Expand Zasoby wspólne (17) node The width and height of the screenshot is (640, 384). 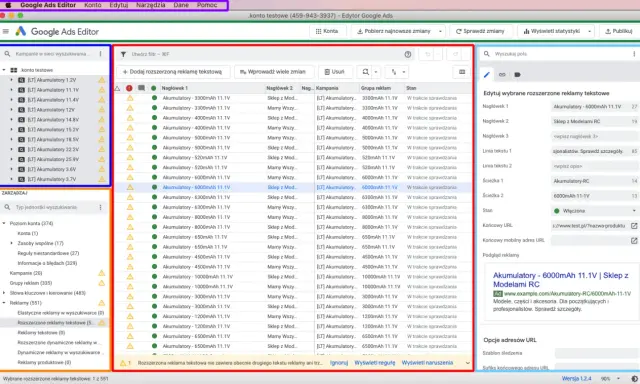point(11,243)
